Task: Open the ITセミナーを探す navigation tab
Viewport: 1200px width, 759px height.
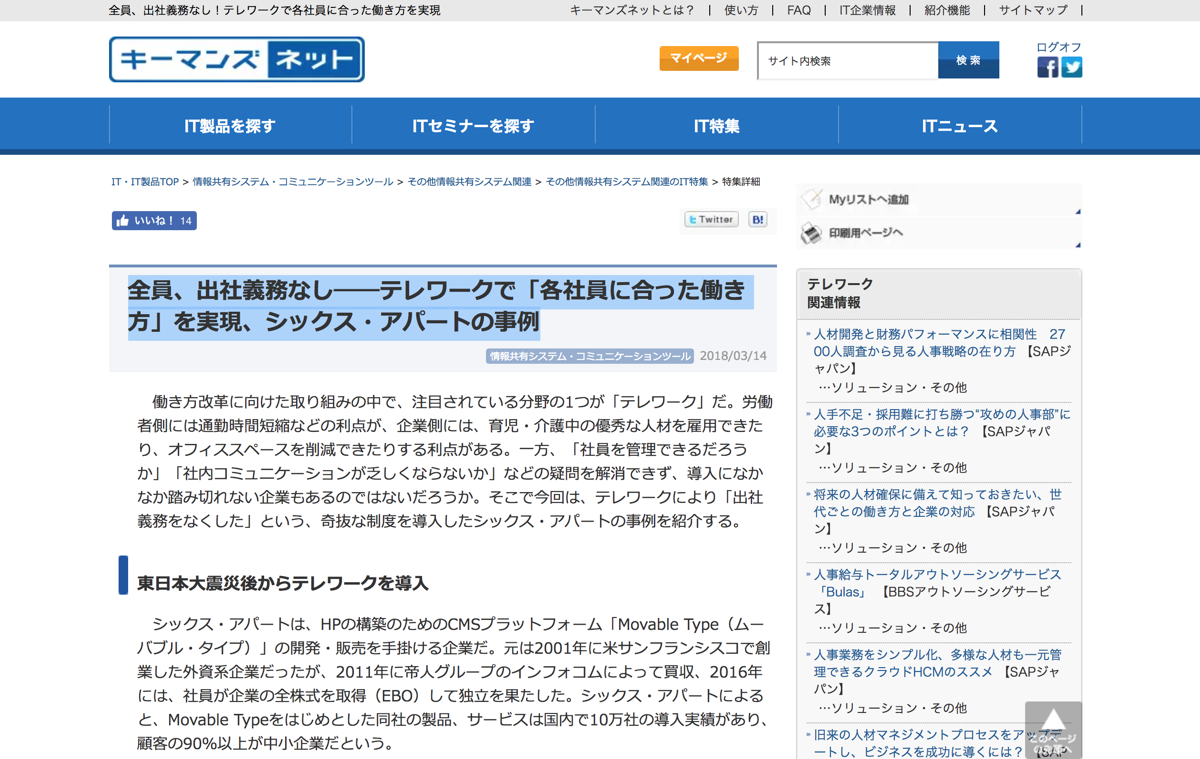Action: coord(473,126)
